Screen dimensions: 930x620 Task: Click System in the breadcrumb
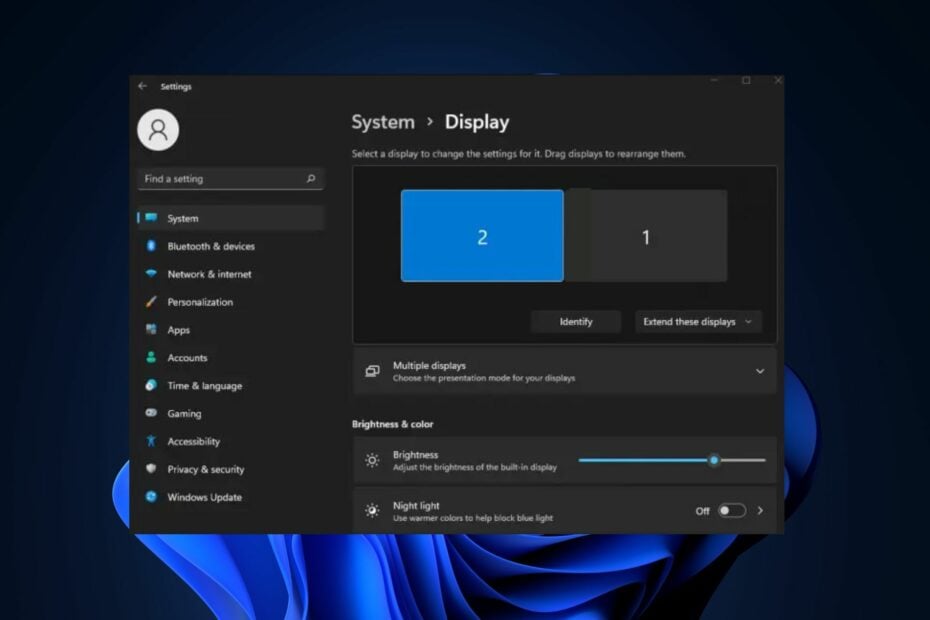point(382,122)
